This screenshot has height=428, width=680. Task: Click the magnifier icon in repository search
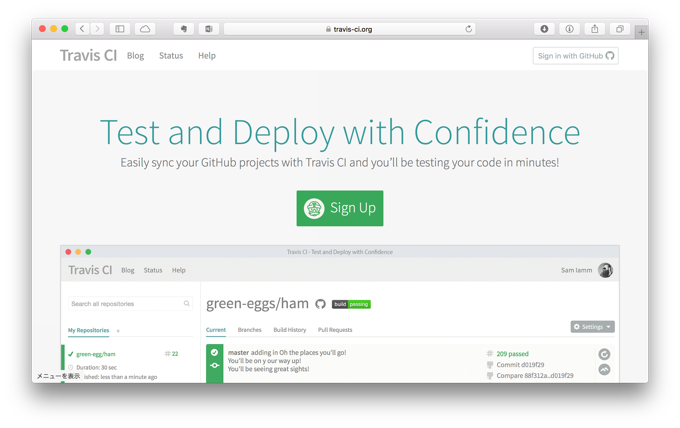pyautogui.click(x=186, y=304)
